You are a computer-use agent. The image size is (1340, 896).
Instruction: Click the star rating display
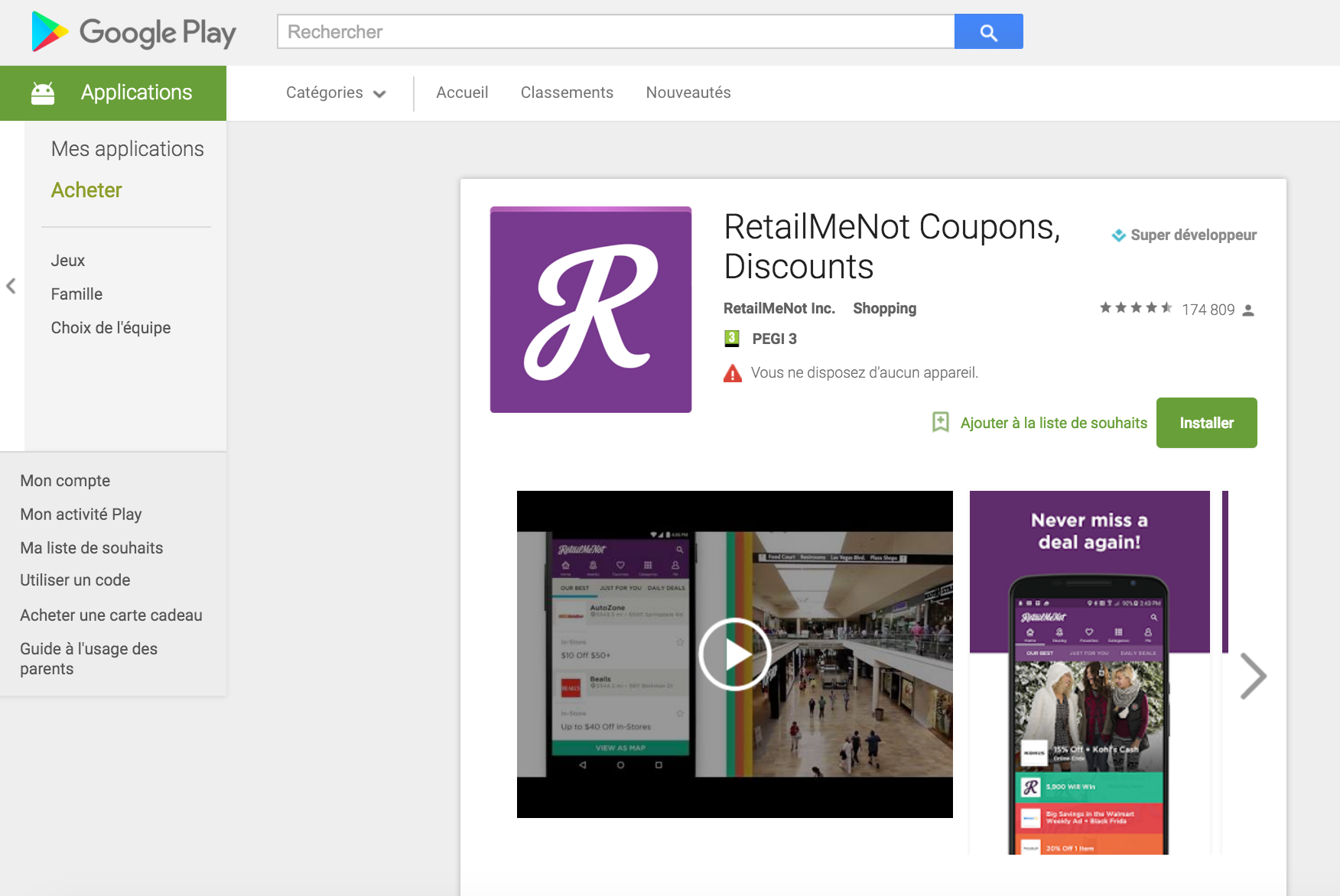(x=1136, y=308)
